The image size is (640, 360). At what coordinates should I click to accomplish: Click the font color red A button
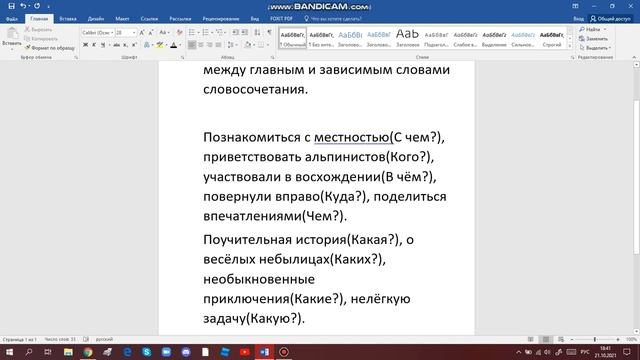coord(174,45)
